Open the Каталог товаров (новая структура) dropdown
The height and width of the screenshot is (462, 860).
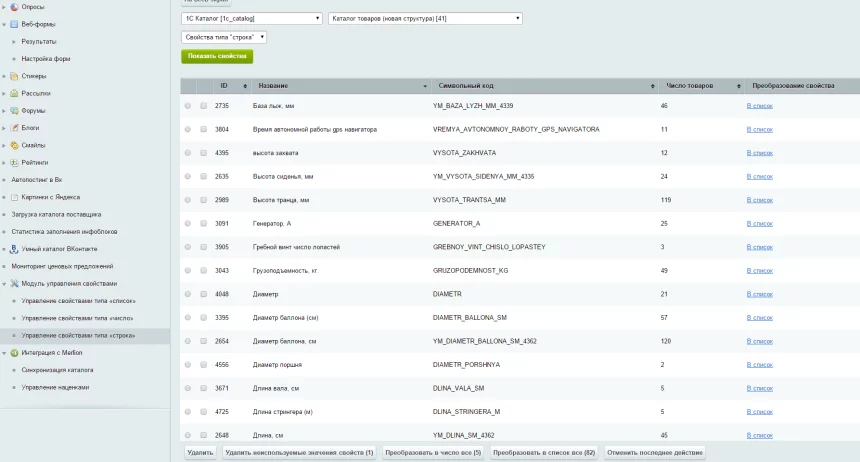click(x=425, y=18)
